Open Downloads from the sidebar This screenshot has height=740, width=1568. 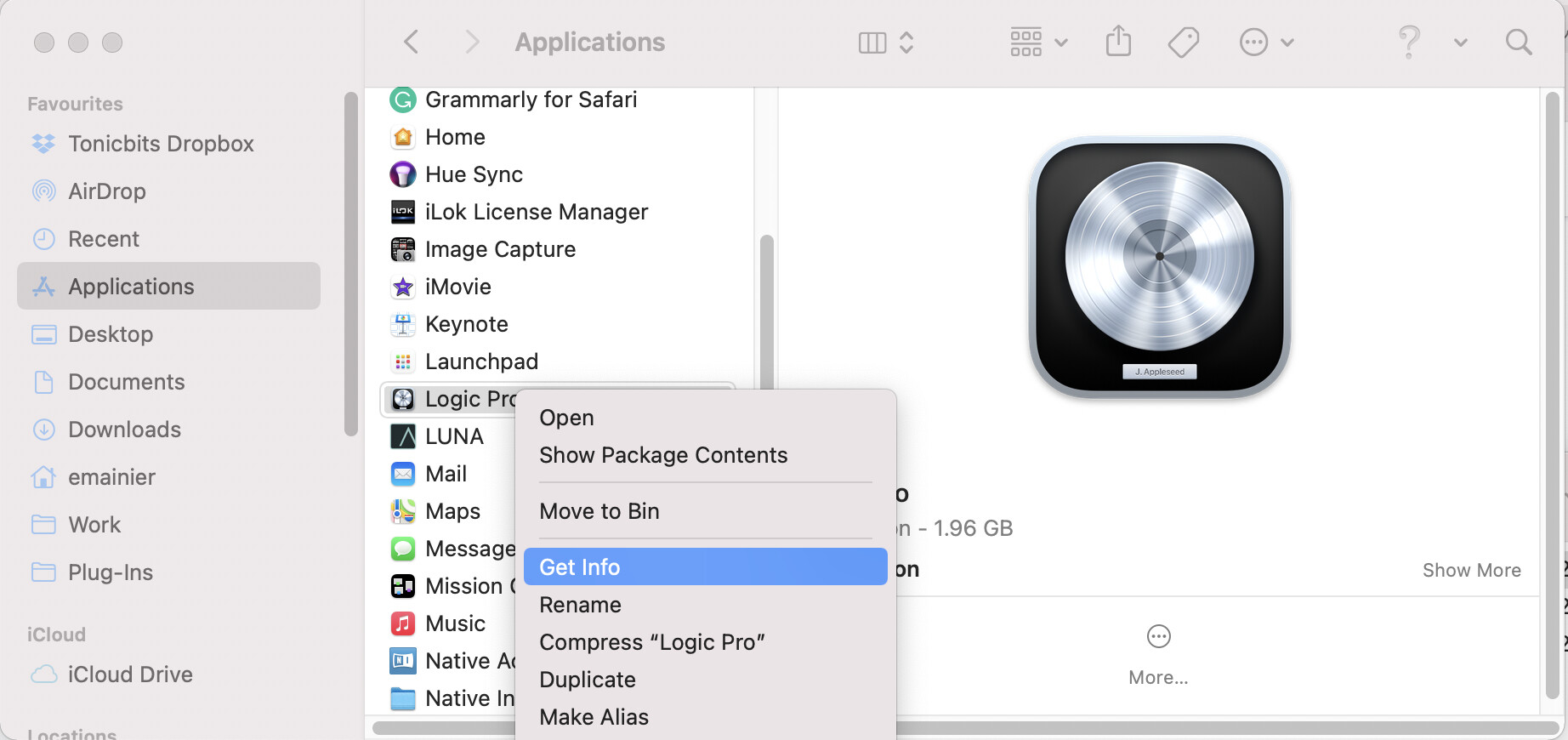[168, 430]
